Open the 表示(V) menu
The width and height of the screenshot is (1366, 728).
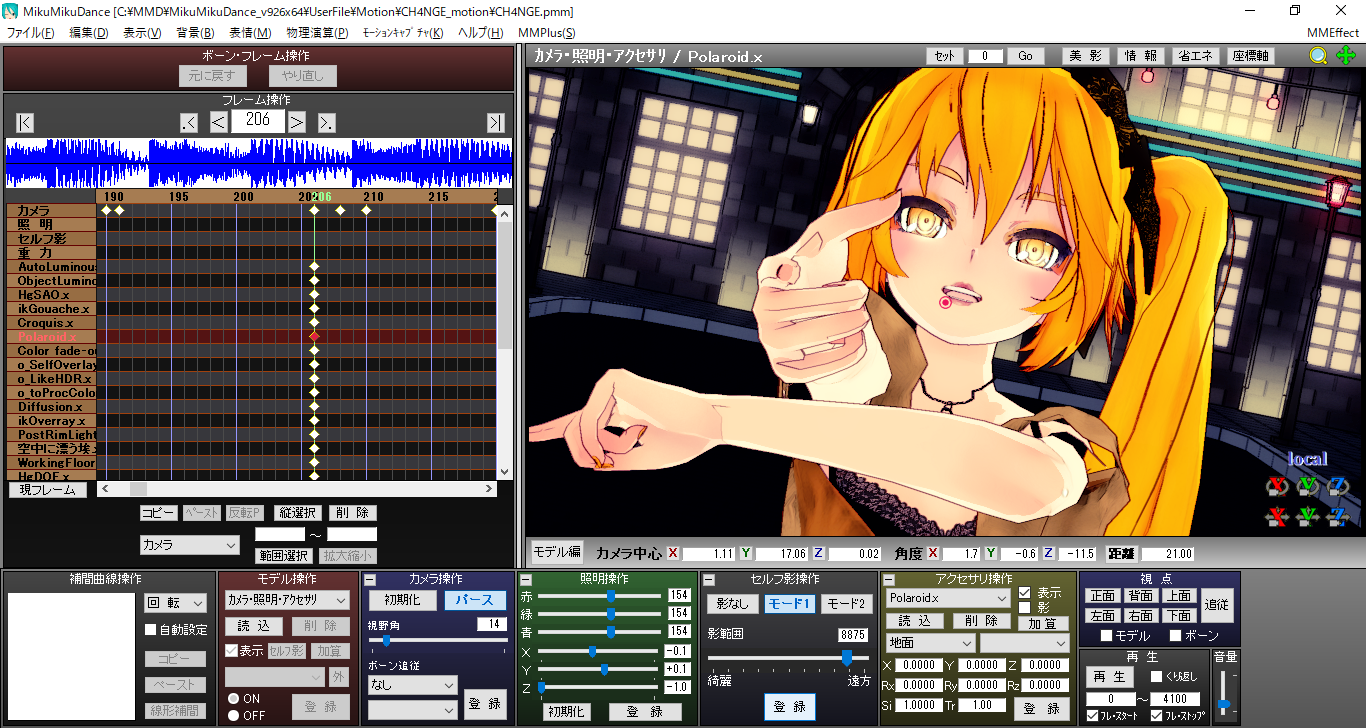click(x=142, y=33)
